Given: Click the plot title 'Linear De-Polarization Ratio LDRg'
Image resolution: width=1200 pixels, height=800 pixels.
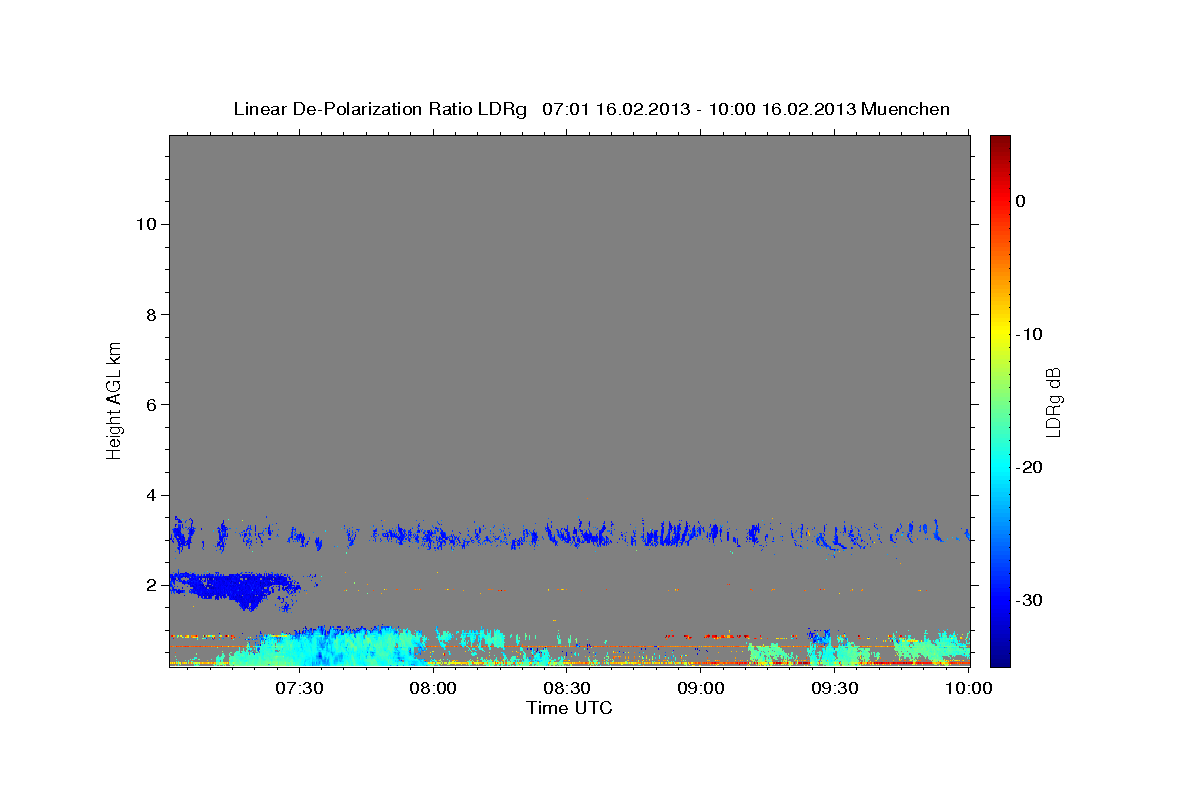Looking at the screenshot, I should (x=380, y=109).
